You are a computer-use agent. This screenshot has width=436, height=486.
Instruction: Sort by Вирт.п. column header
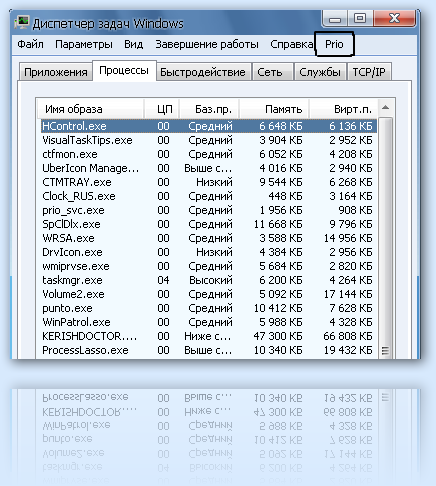(344, 109)
